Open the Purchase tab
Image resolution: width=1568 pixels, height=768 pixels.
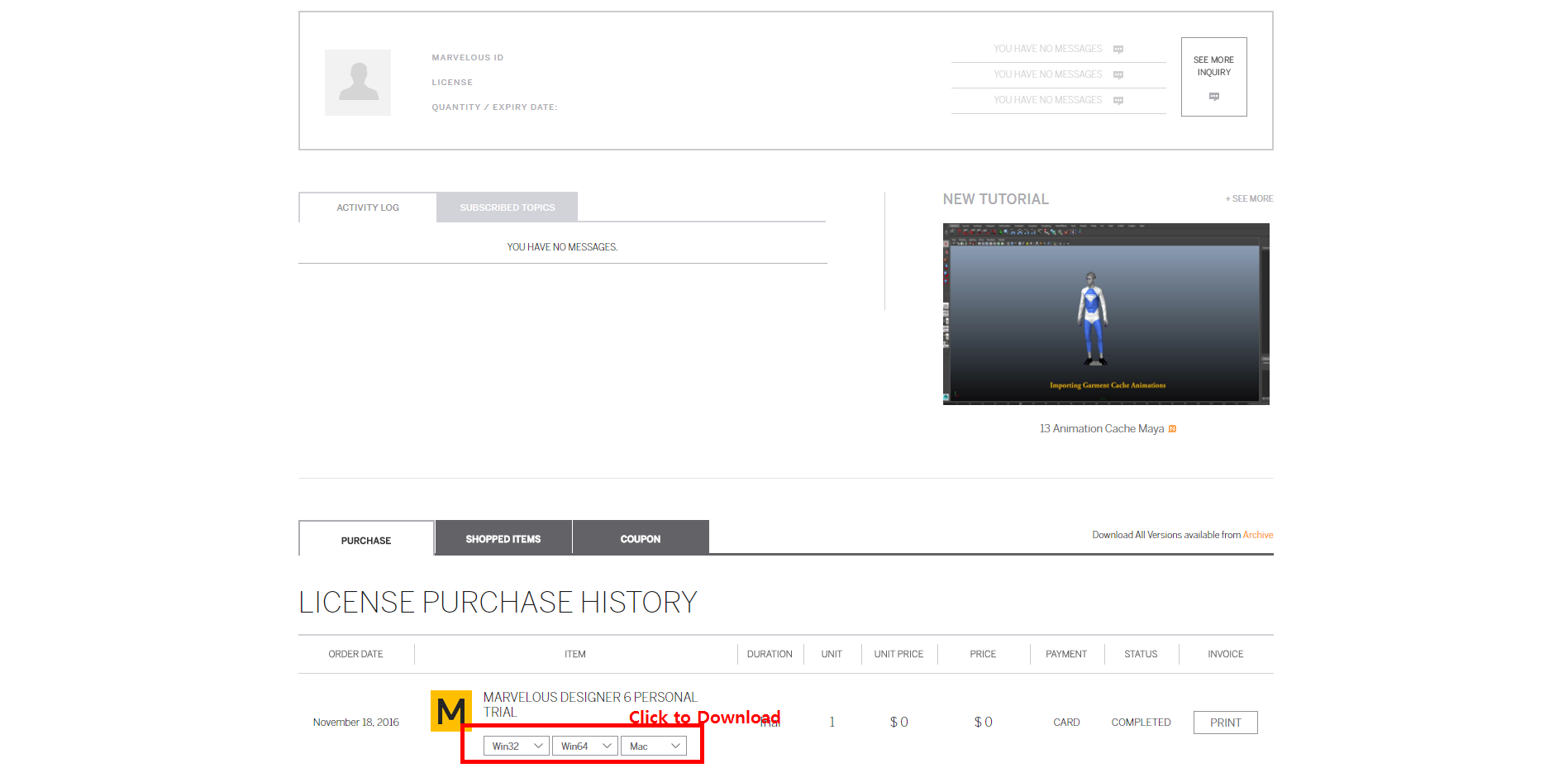click(366, 540)
